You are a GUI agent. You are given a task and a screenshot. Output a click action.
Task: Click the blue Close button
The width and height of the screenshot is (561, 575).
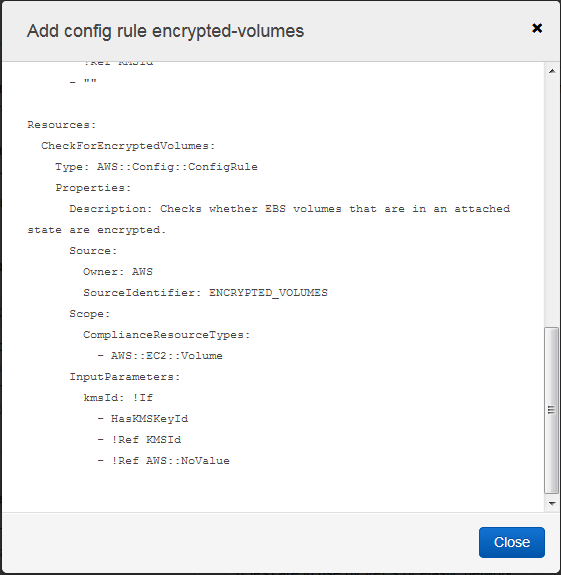[512, 542]
